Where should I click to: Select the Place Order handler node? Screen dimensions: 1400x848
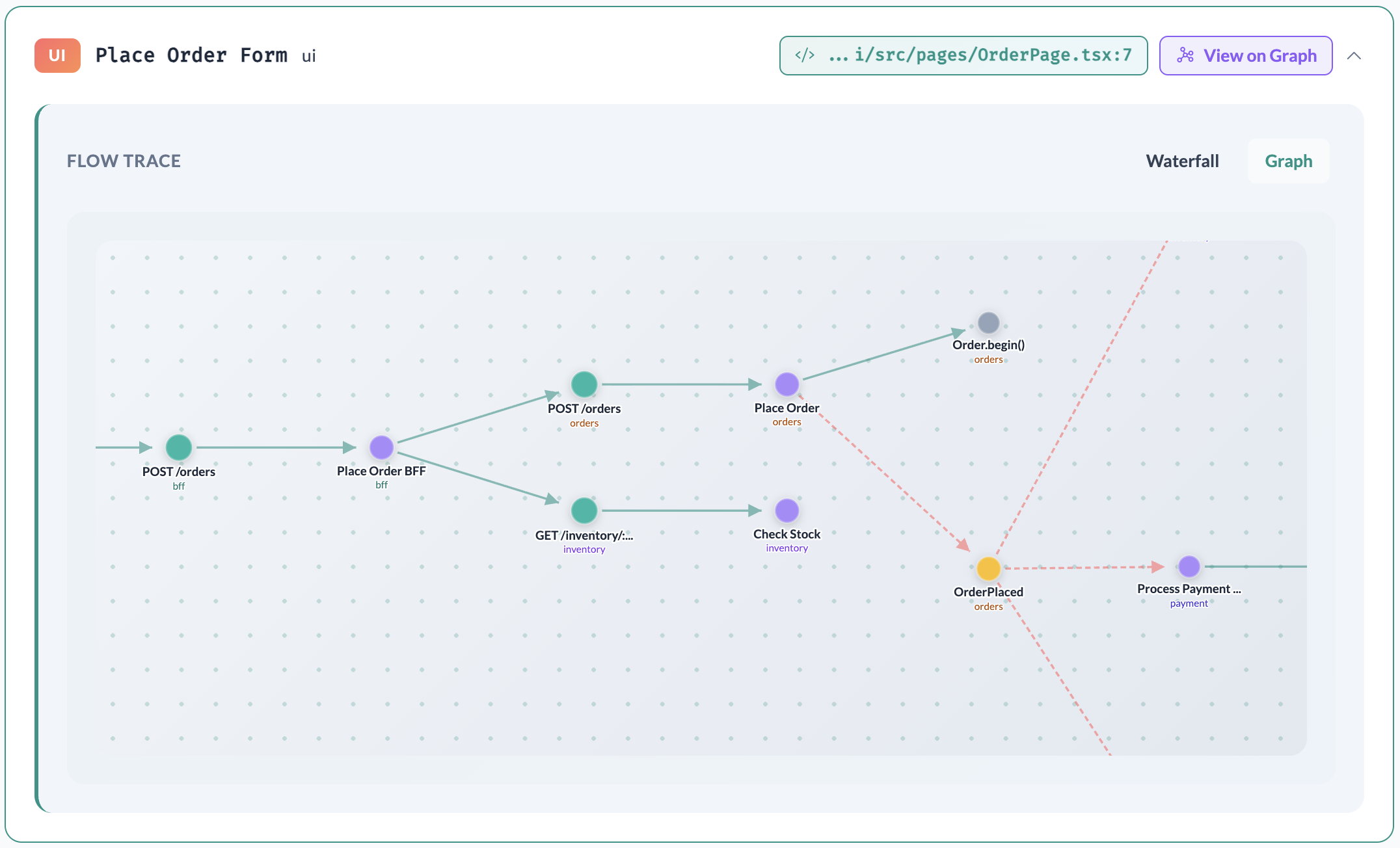787,384
